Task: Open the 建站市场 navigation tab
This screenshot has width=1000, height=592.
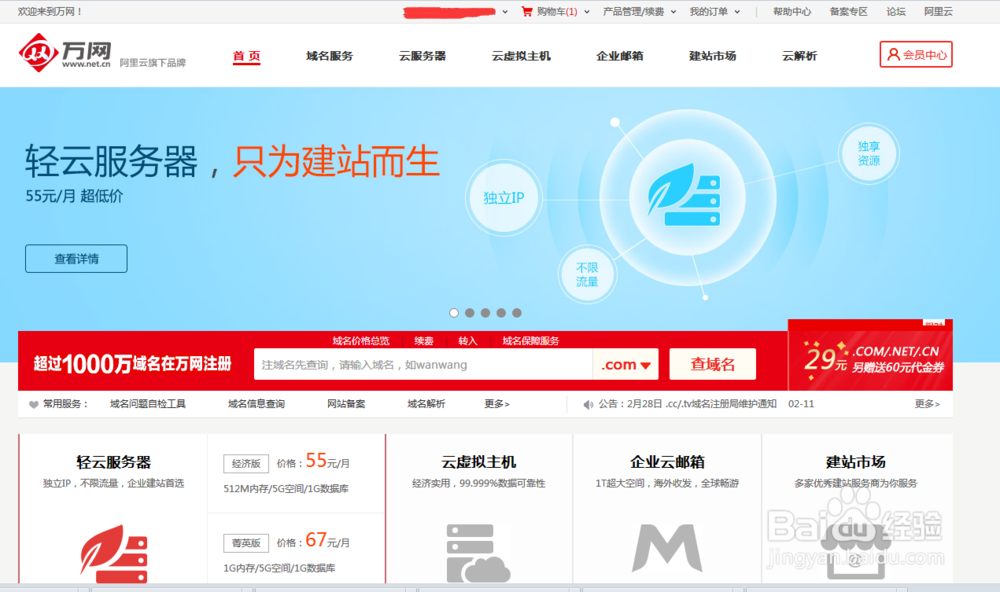Action: 712,56
